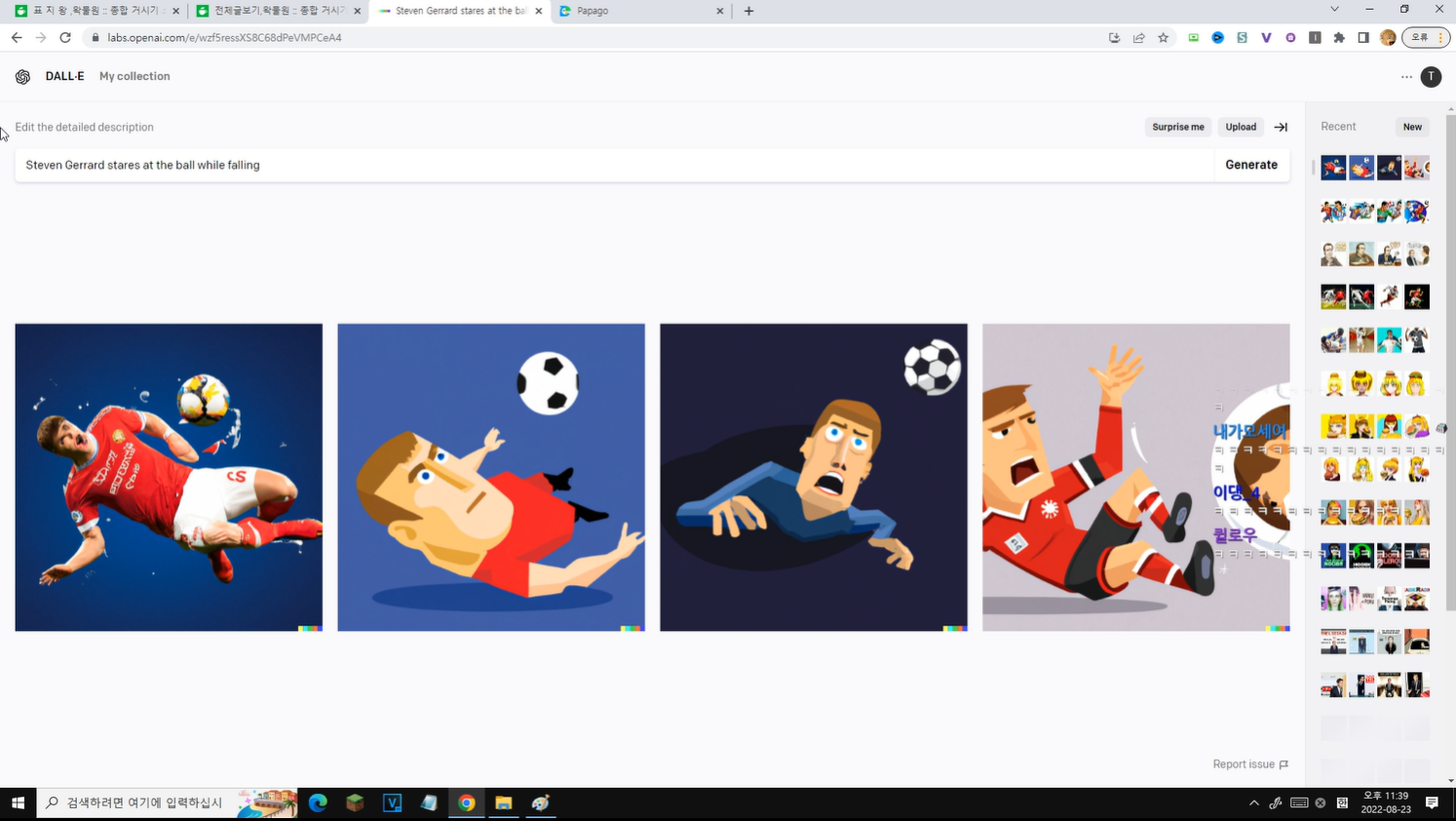Screen dimensions: 1456x821
Task: Bookmark this page with the star icon
Action: [1163, 37]
